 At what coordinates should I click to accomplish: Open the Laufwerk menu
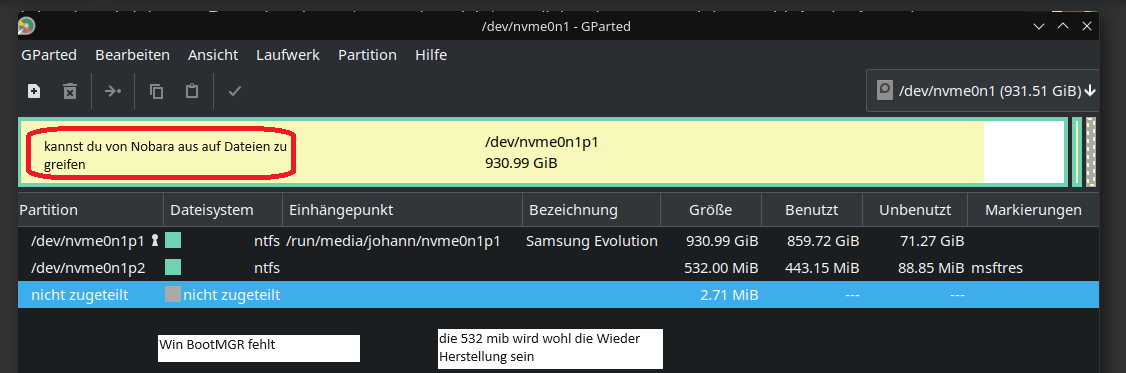[288, 55]
